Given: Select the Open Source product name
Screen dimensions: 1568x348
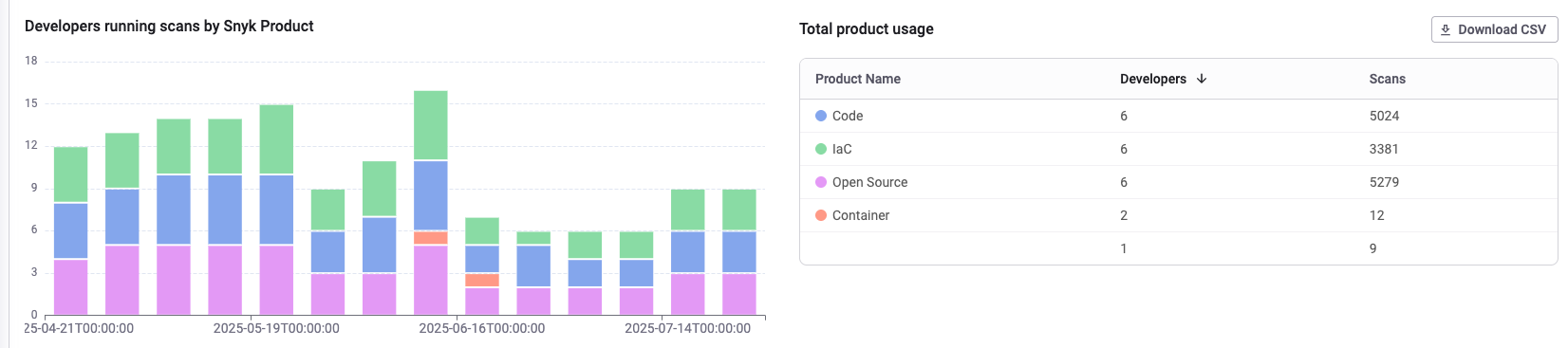Looking at the screenshot, I should point(869,182).
